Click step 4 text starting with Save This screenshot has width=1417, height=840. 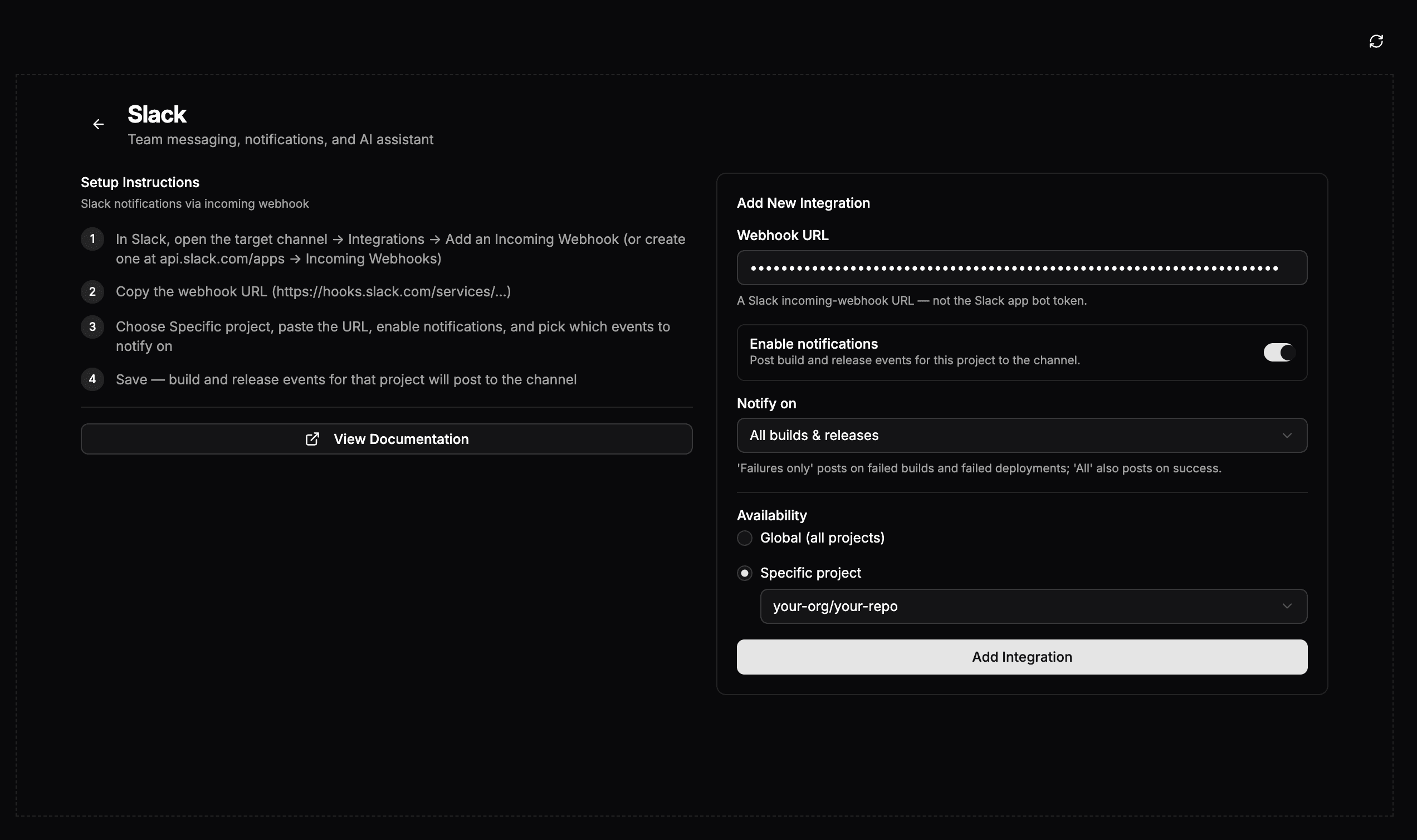[x=346, y=379]
